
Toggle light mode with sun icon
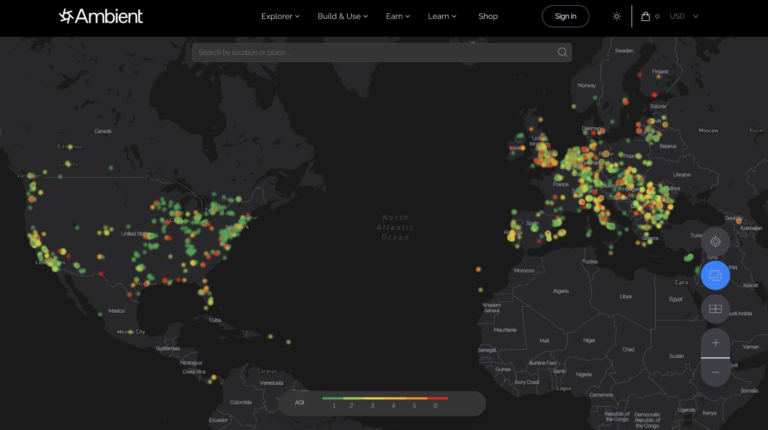[617, 16]
